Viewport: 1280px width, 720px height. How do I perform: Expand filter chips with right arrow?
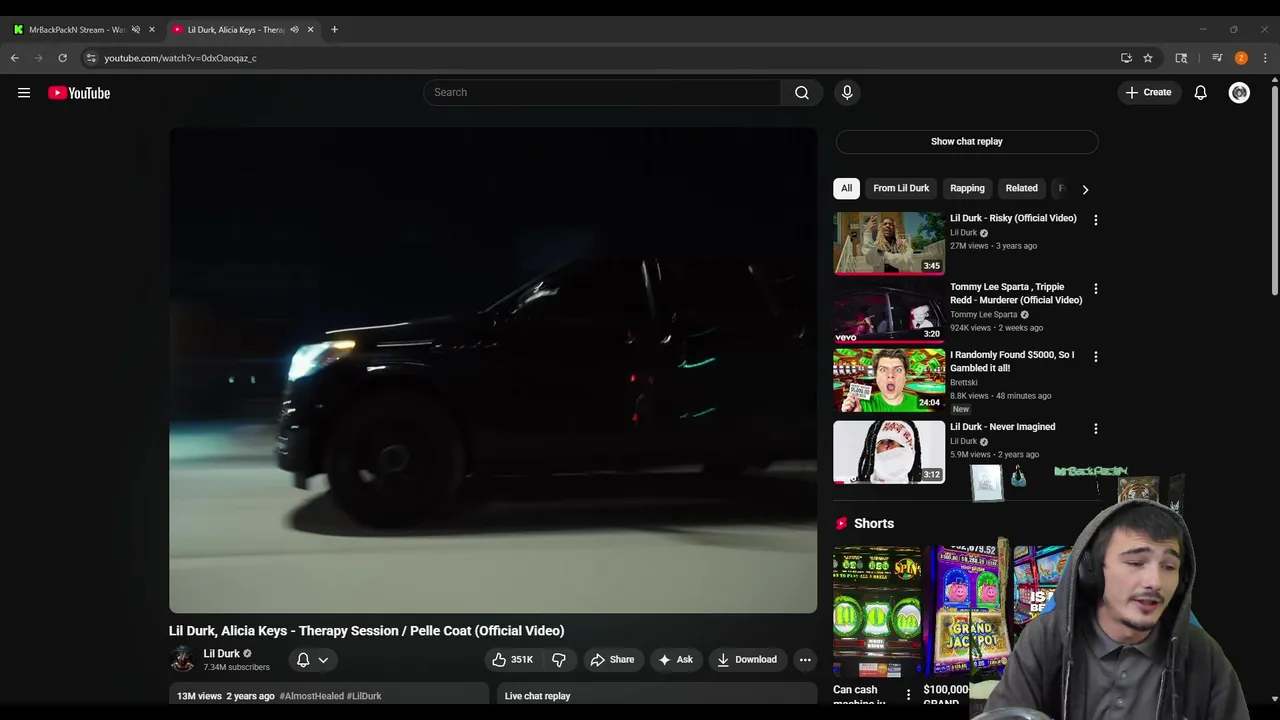tap(1085, 189)
